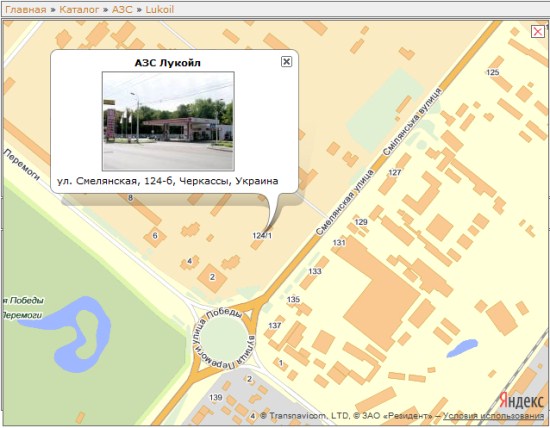Click house number 129 on map
The image size is (550, 428).
click(361, 222)
